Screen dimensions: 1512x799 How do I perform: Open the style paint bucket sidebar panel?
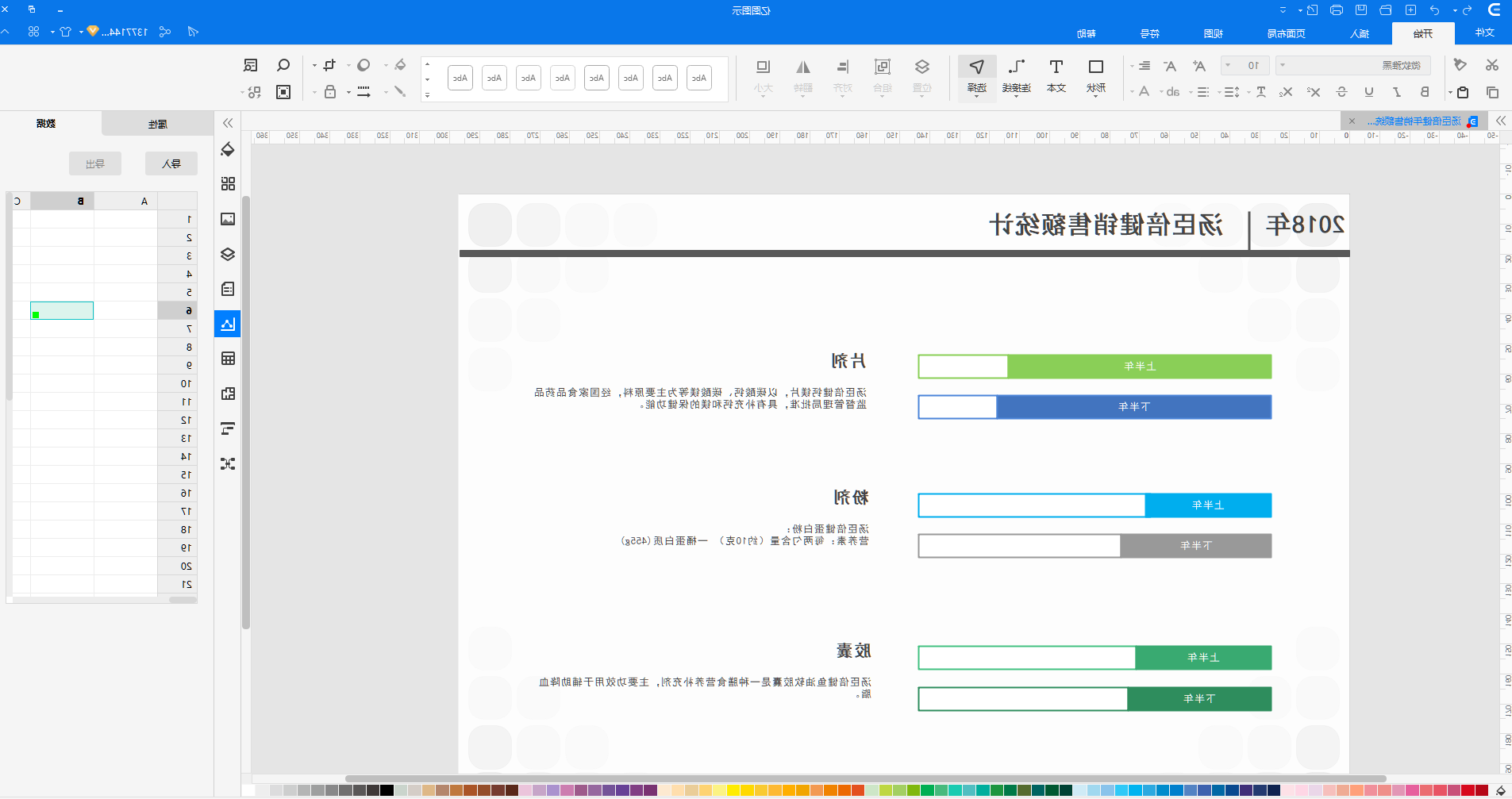[228, 149]
